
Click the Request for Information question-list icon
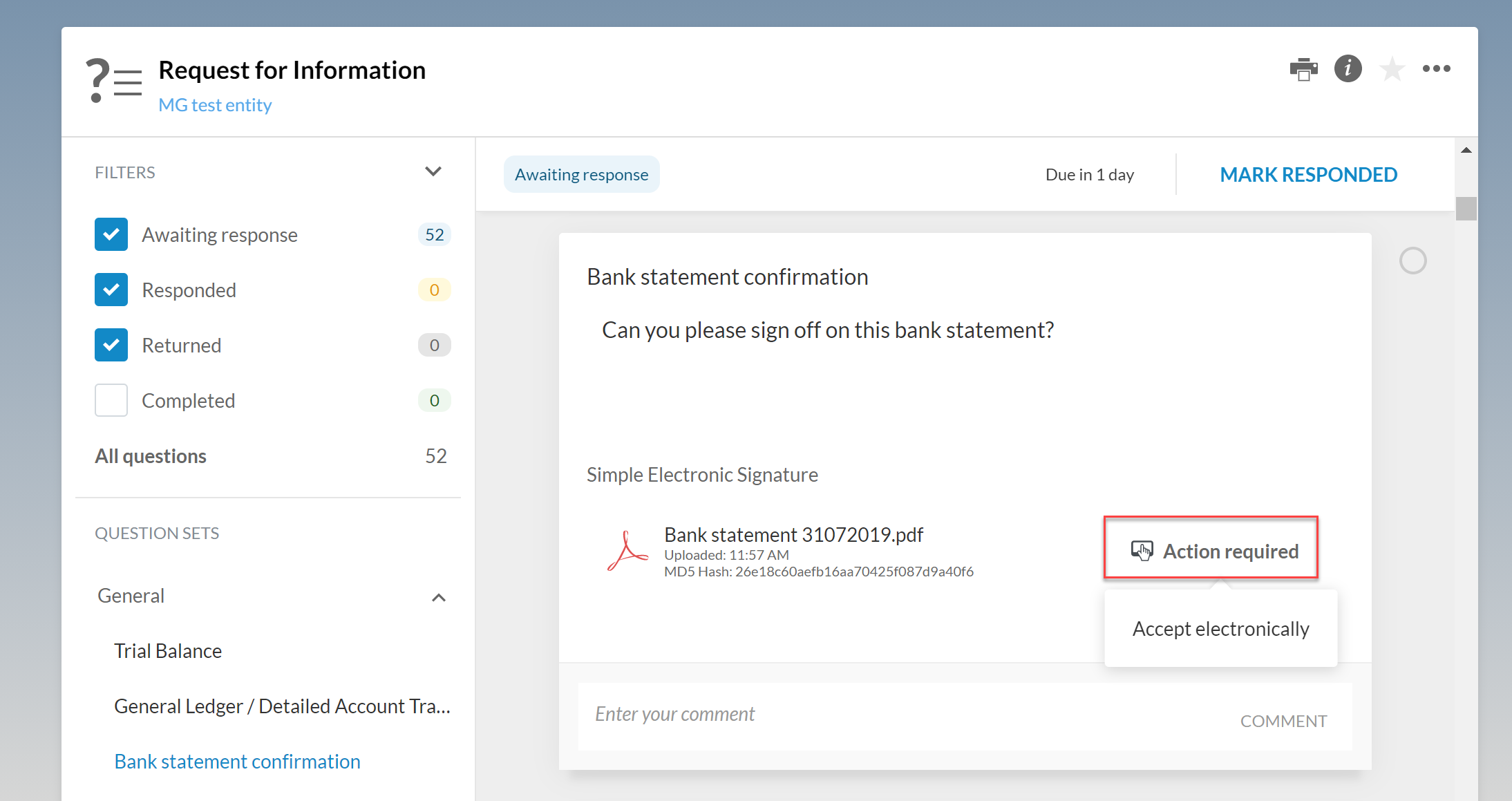[x=114, y=81]
